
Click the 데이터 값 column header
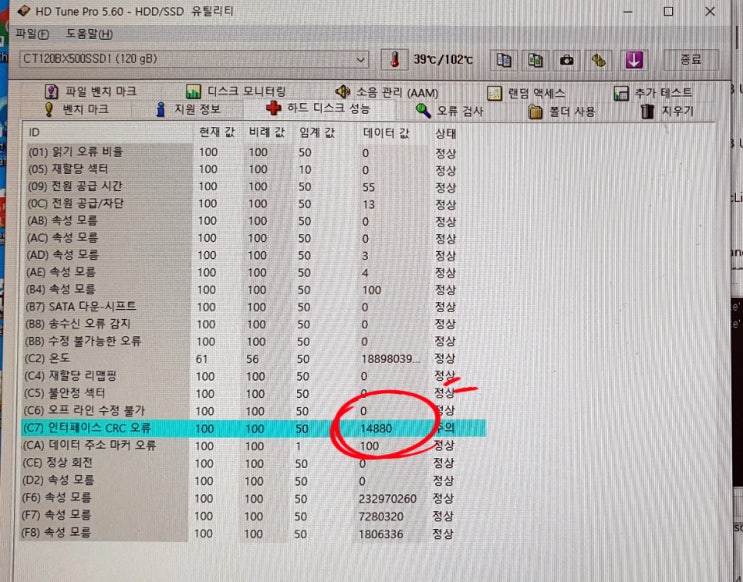[x=385, y=133]
